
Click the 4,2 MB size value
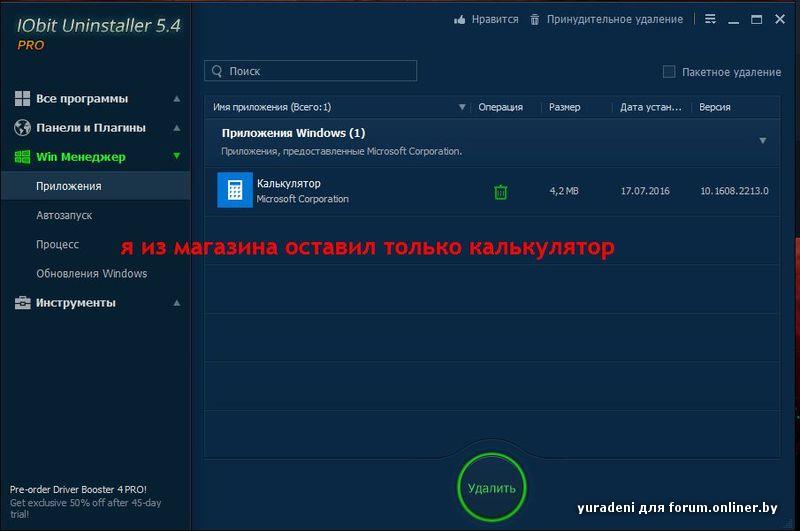point(564,191)
